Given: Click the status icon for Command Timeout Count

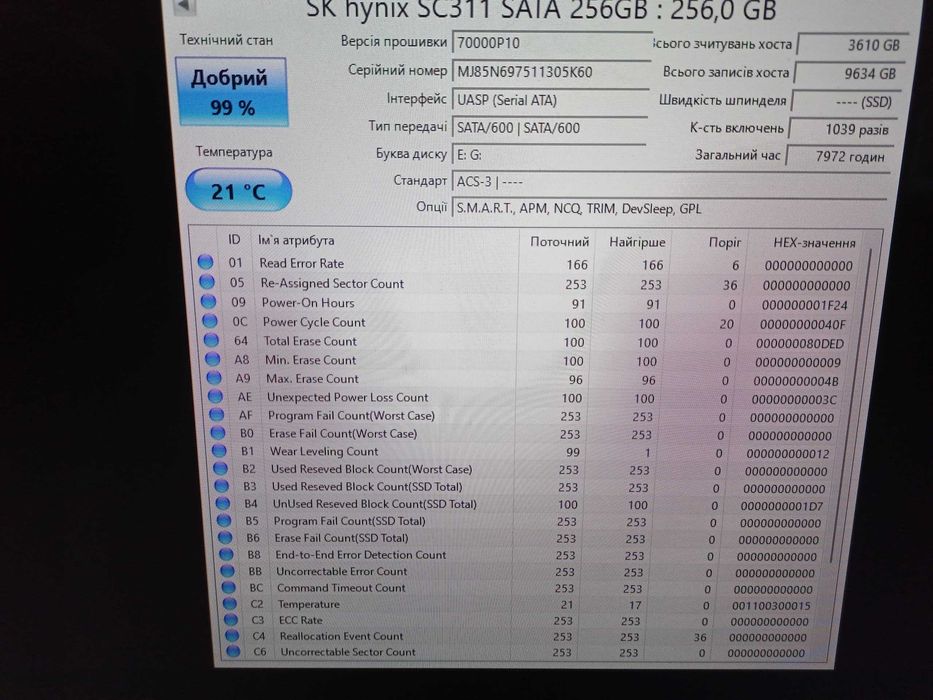Looking at the screenshot, I should (228, 587).
